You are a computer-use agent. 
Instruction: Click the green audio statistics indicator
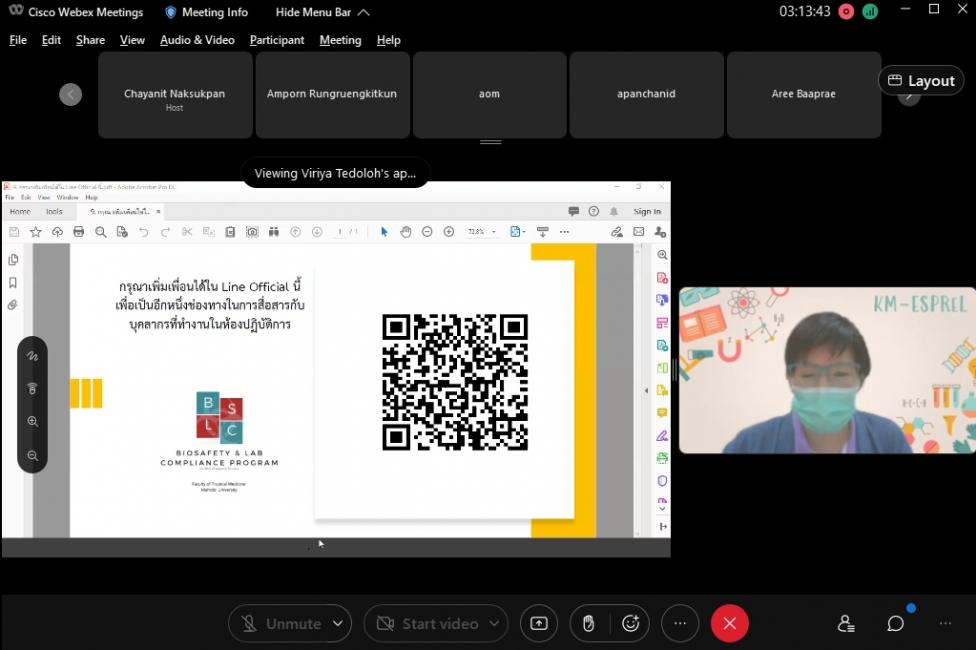click(870, 12)
